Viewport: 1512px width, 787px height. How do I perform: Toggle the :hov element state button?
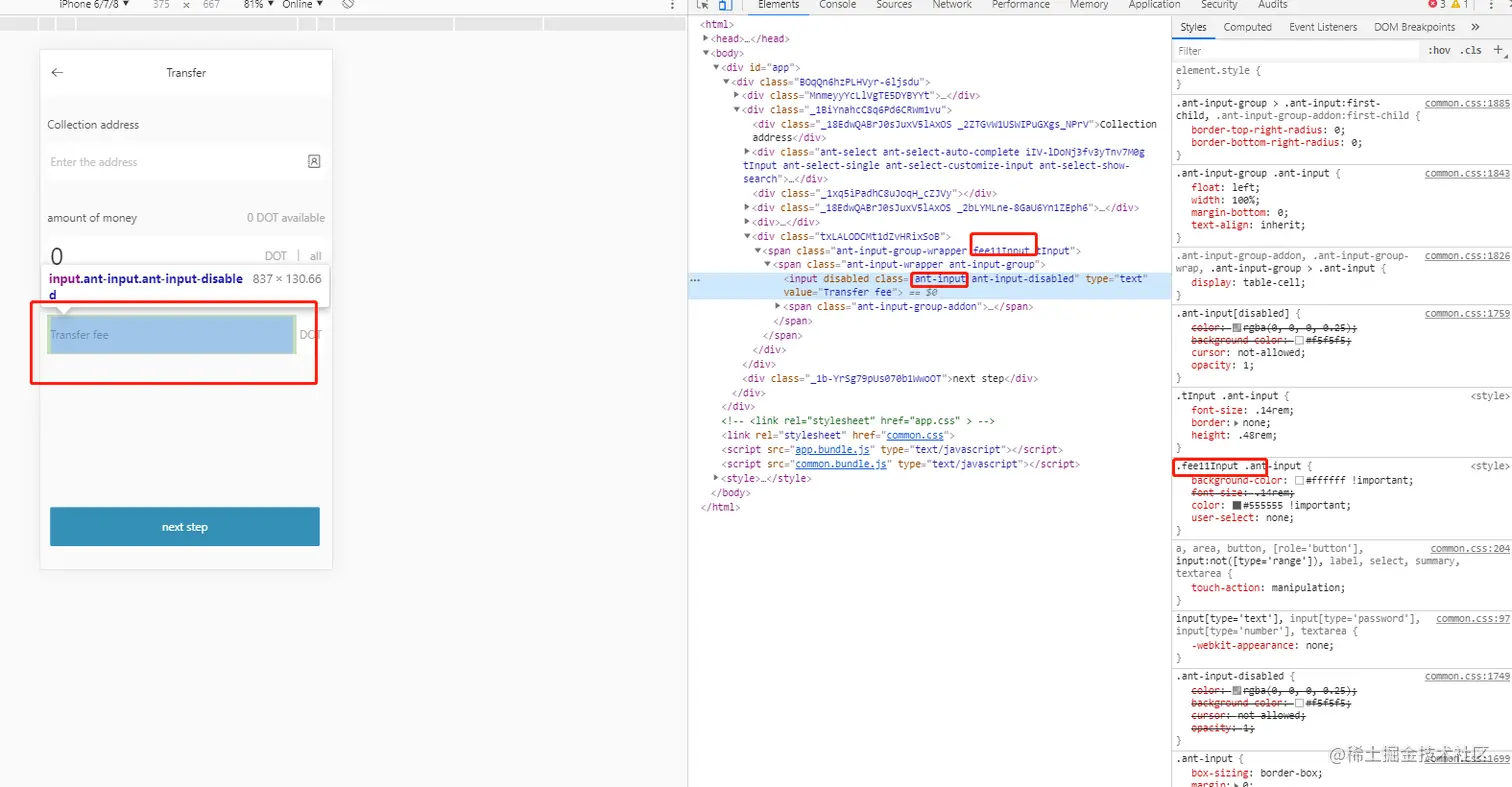pos(1439,50)
